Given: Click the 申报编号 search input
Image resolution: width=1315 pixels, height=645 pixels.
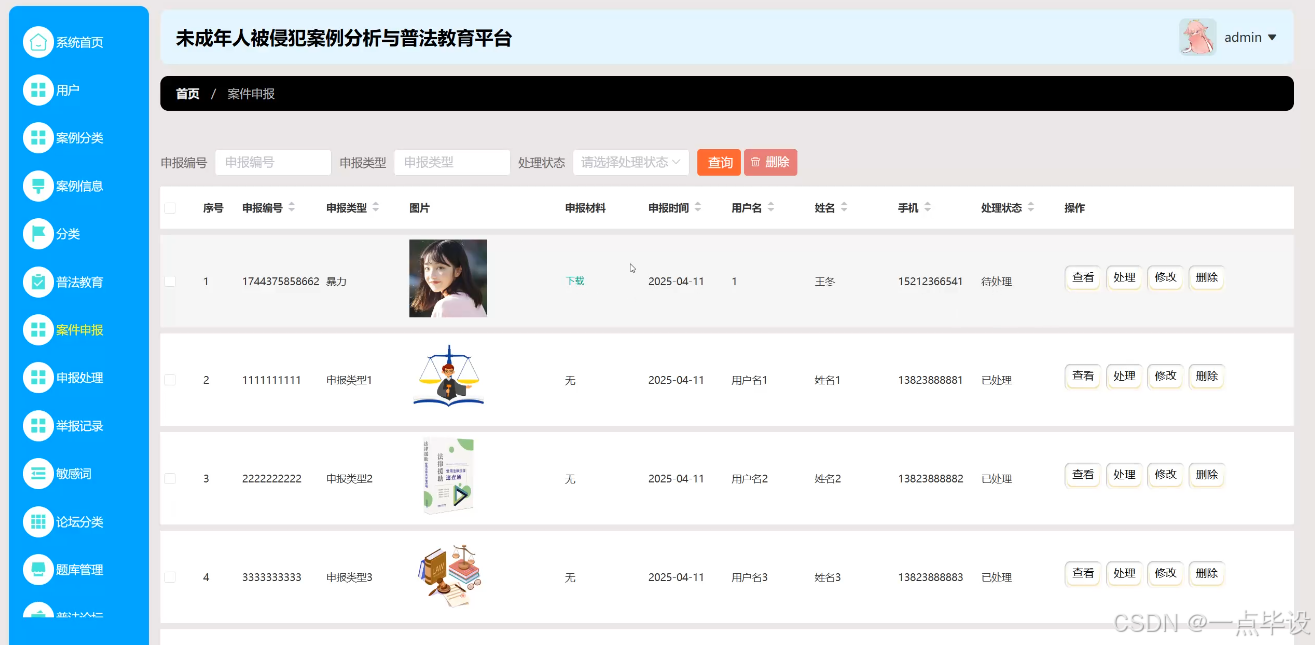Looking at the screenshot, I should (x=273, y=162).
